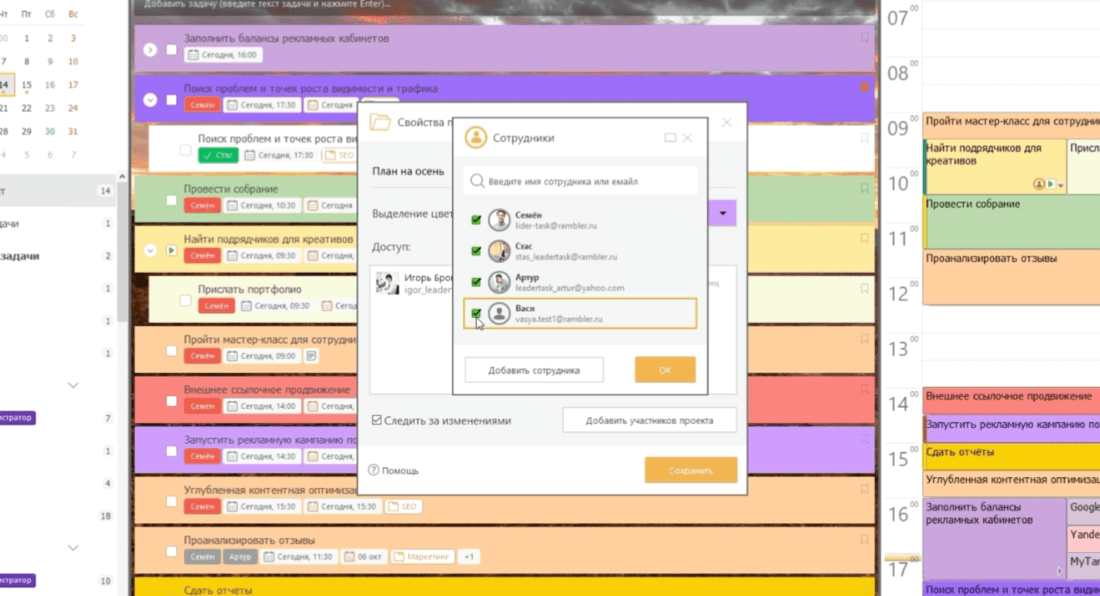Click the play icon on Найти подрядчиков task

pos(171,250)
